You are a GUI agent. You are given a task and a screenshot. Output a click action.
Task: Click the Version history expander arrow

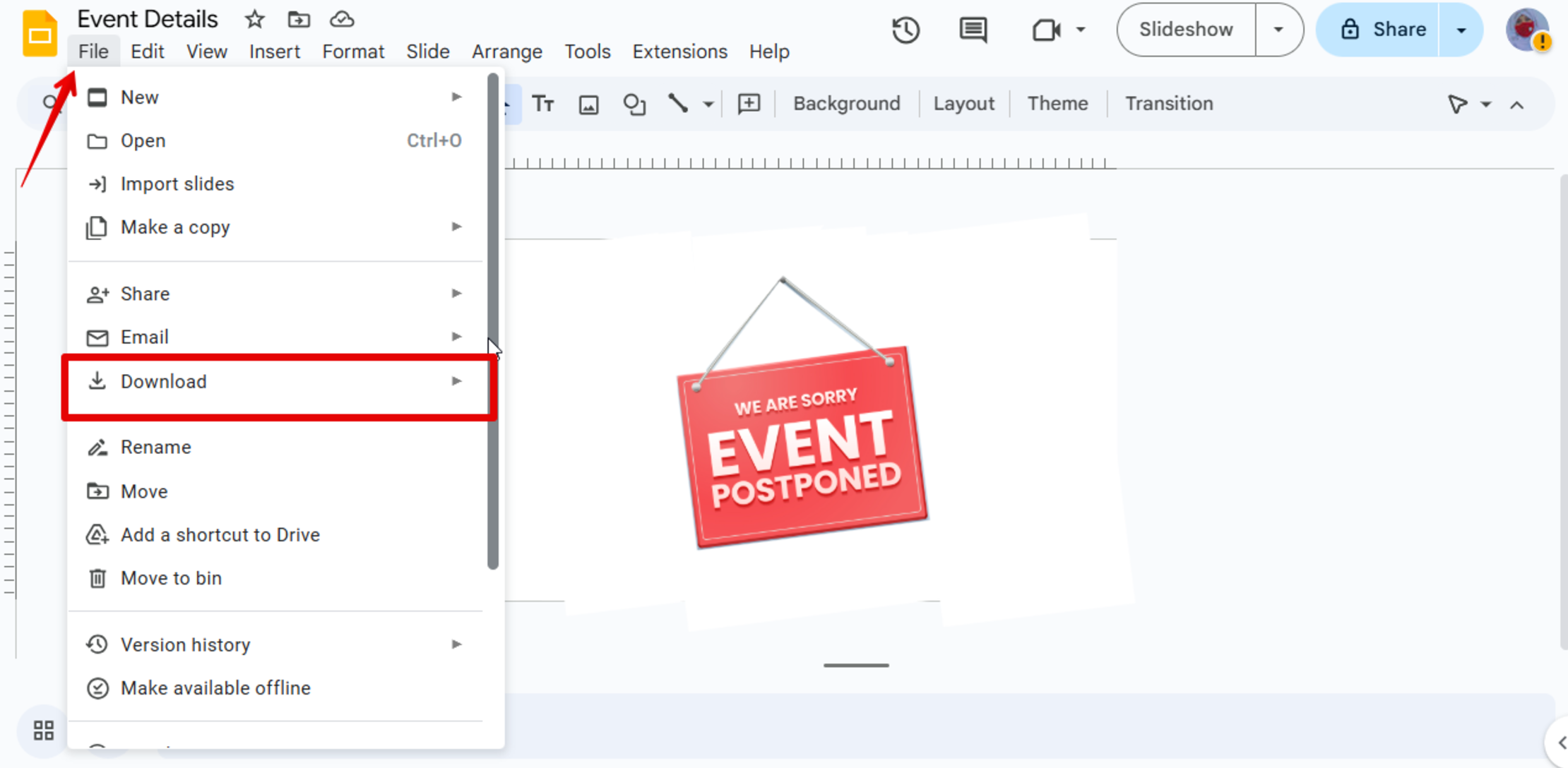[x=457, y=644]
